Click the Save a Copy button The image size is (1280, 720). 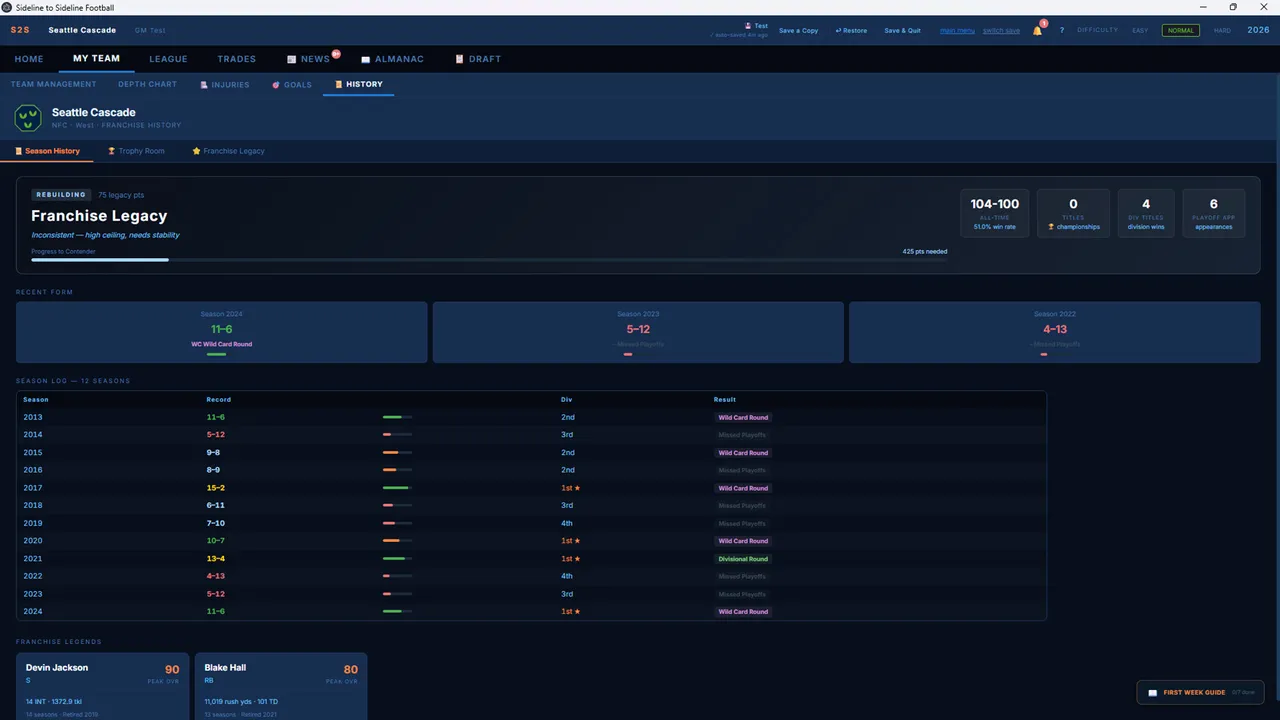coord(798,30)
